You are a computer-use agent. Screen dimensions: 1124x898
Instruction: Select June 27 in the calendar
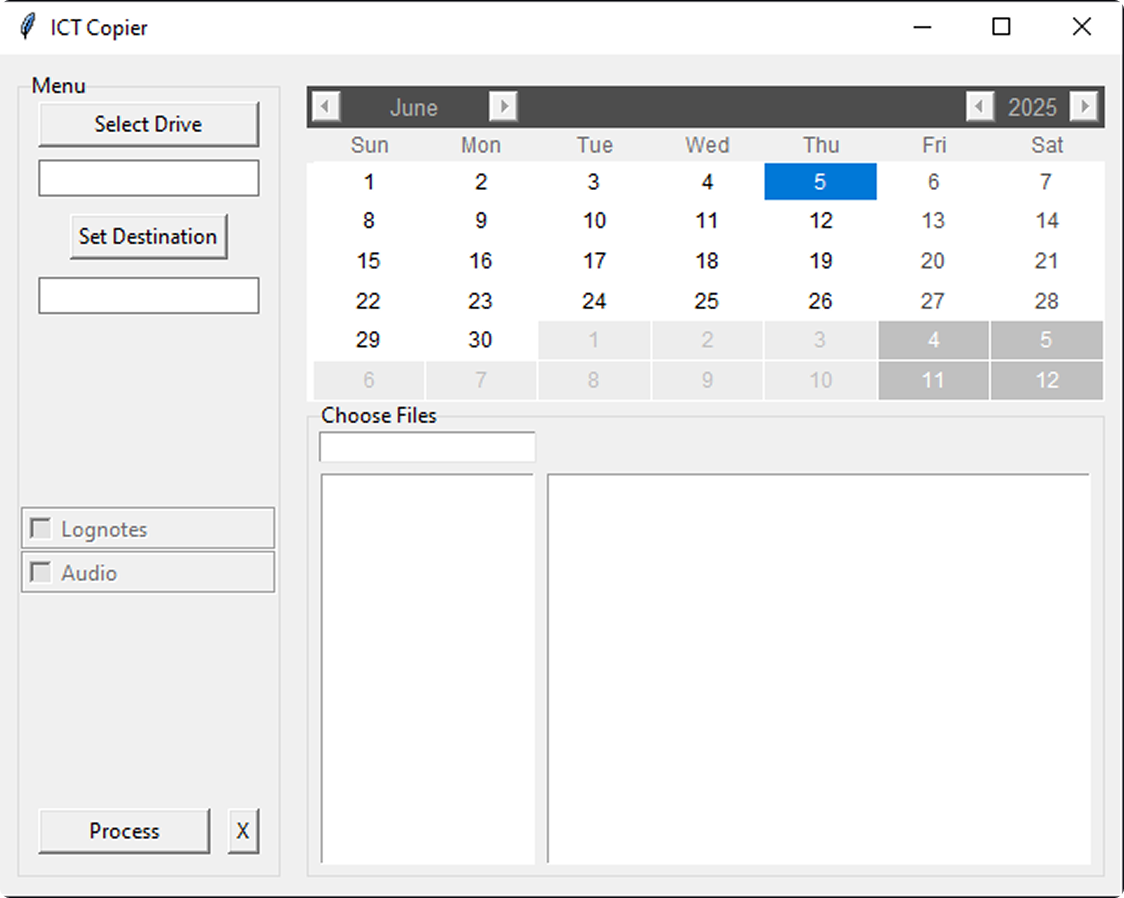[933, 301]
